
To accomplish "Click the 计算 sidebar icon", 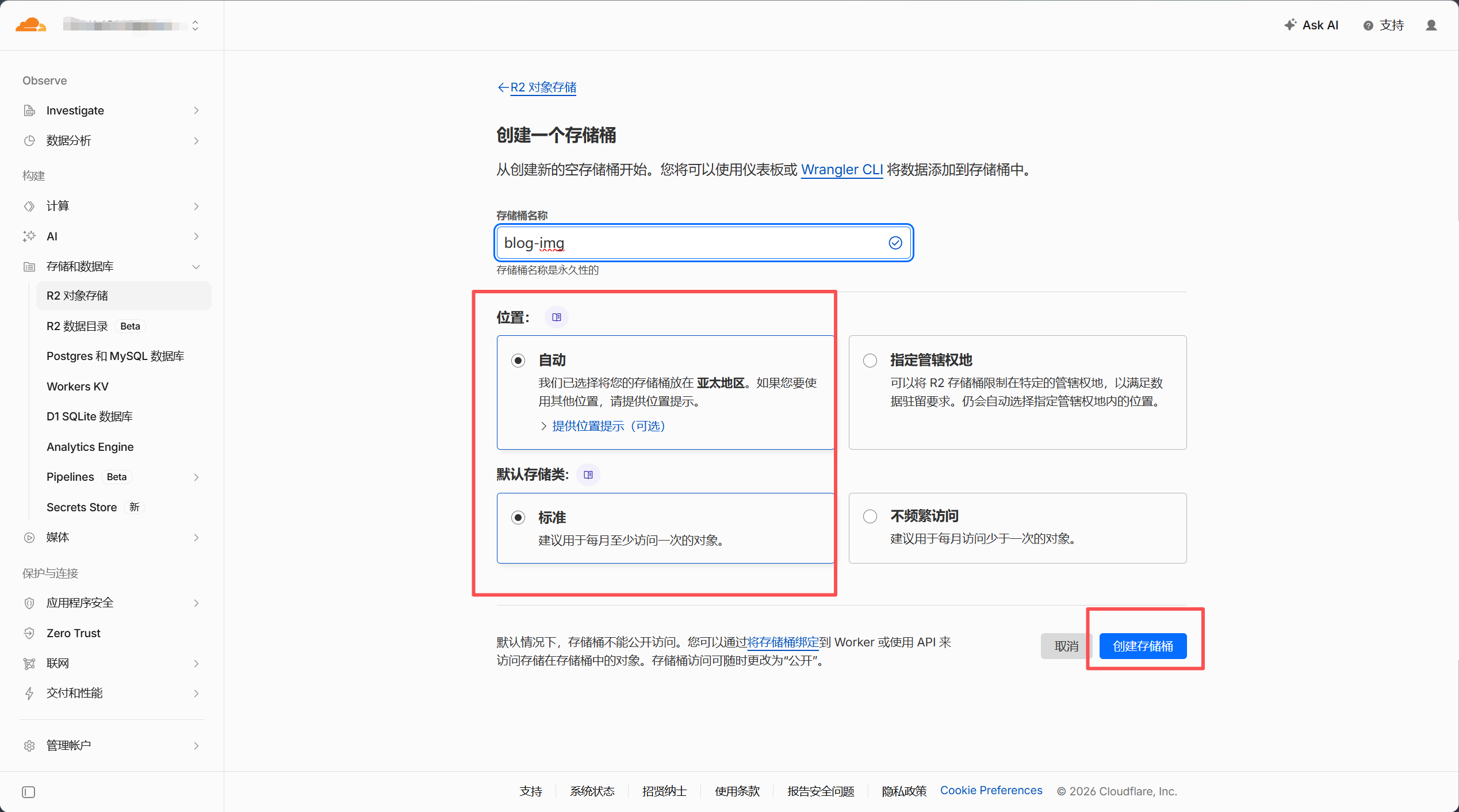I will pos(29,206).
